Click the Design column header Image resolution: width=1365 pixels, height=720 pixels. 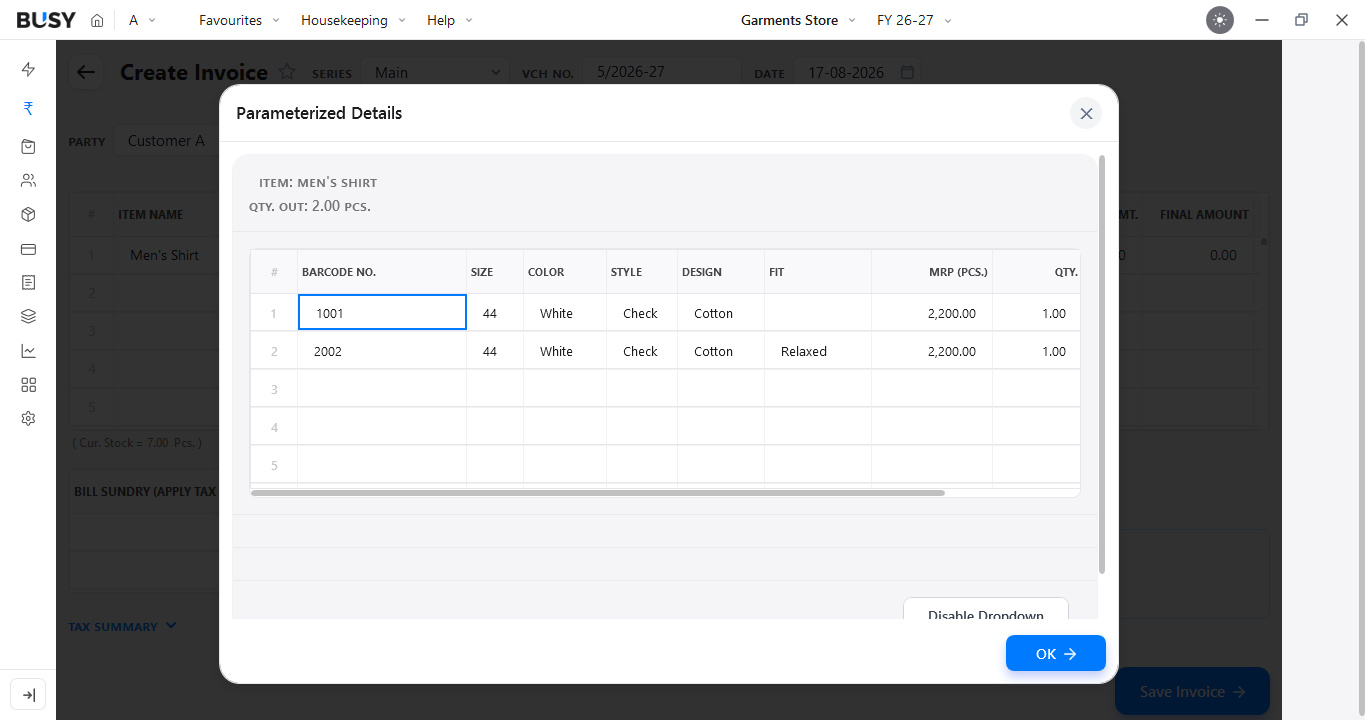[721, 272]
